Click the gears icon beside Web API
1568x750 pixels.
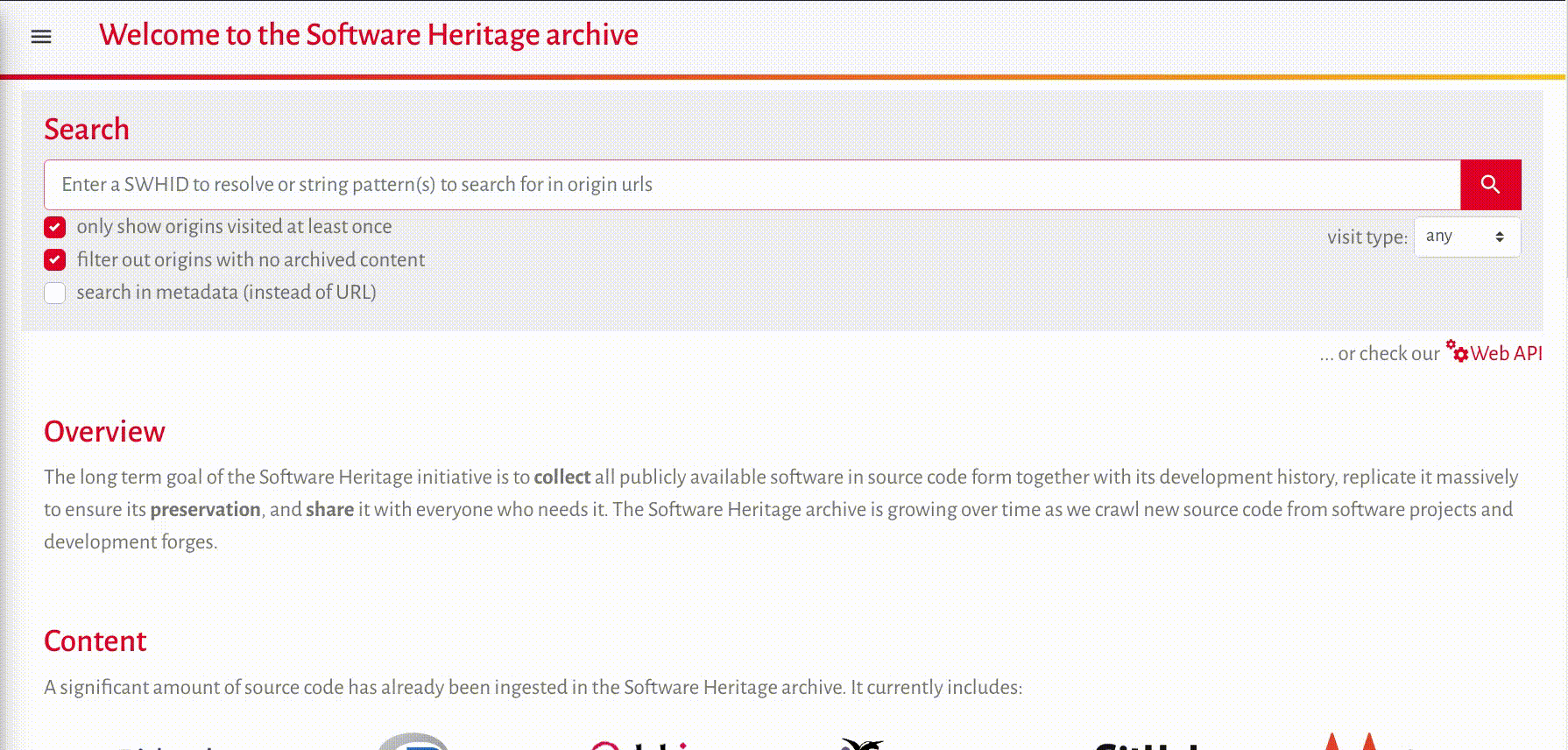[1457, 351]
